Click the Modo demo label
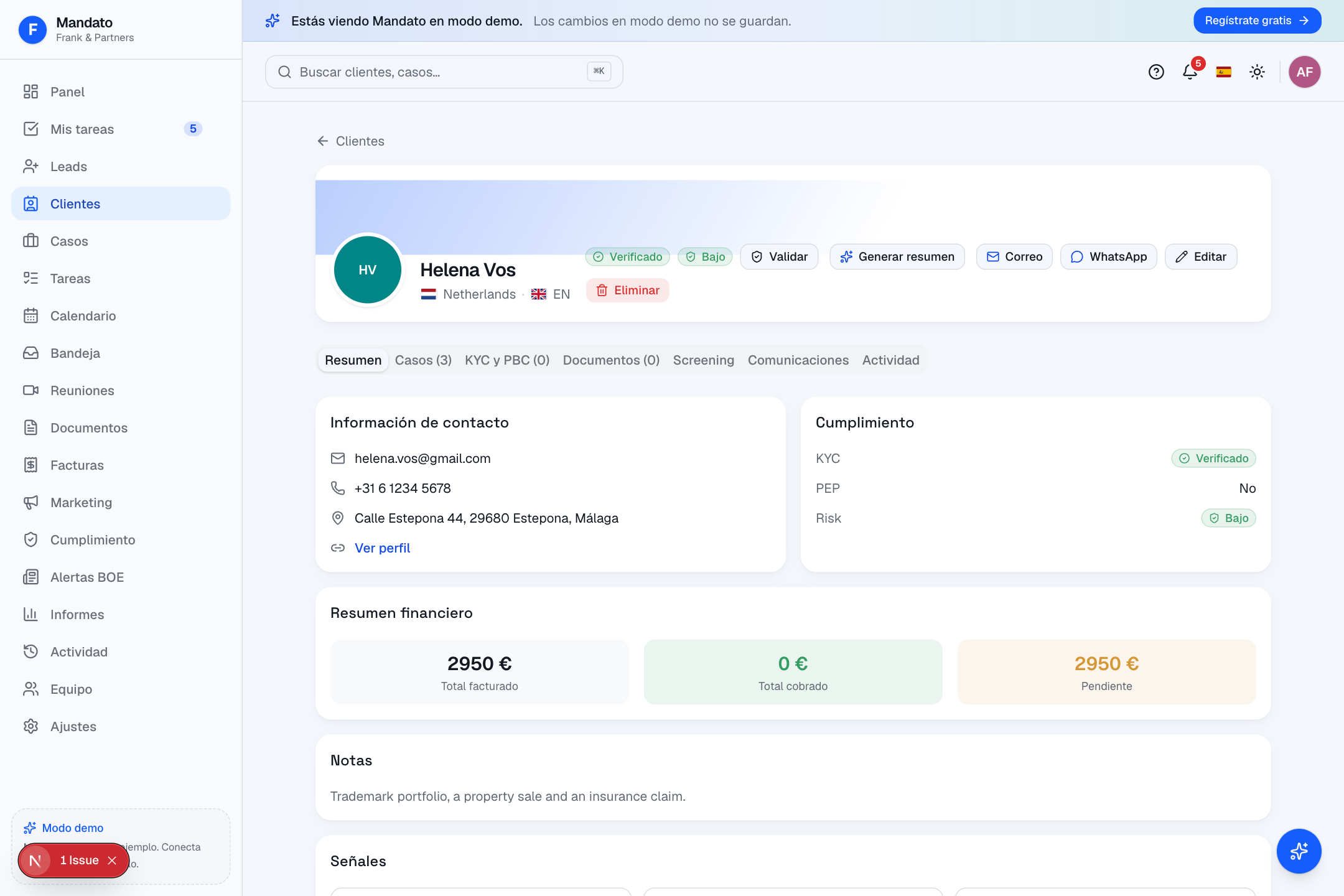 [73, 828]
